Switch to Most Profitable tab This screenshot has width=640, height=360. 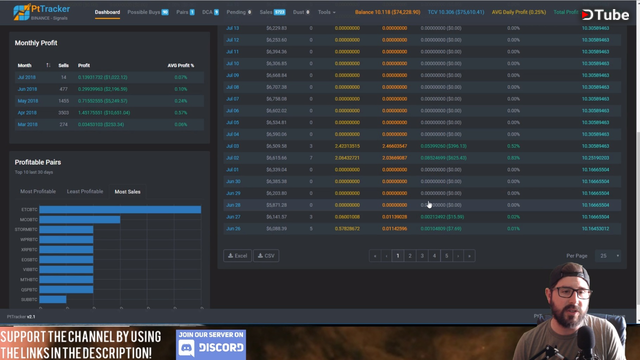point(38,191)
